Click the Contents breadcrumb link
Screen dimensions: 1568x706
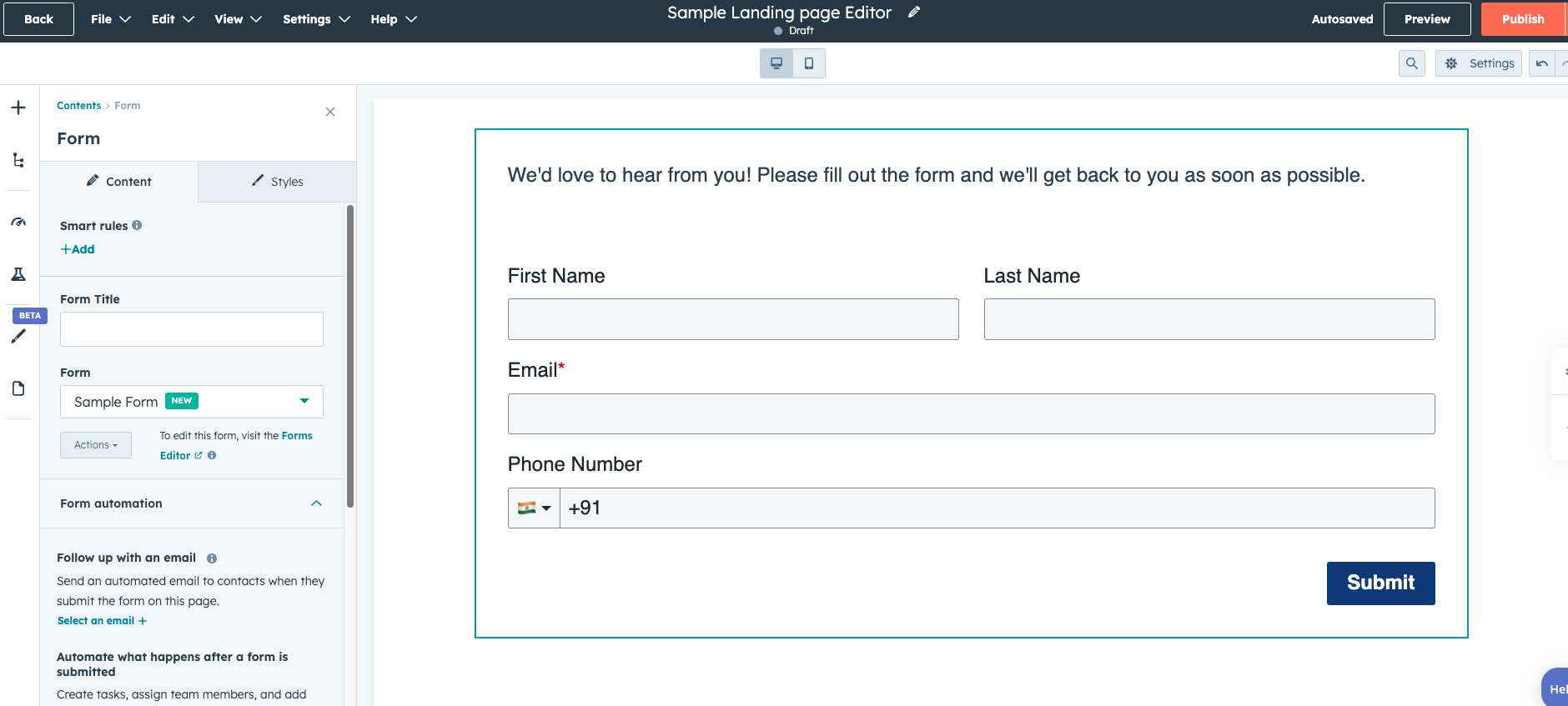78,106
